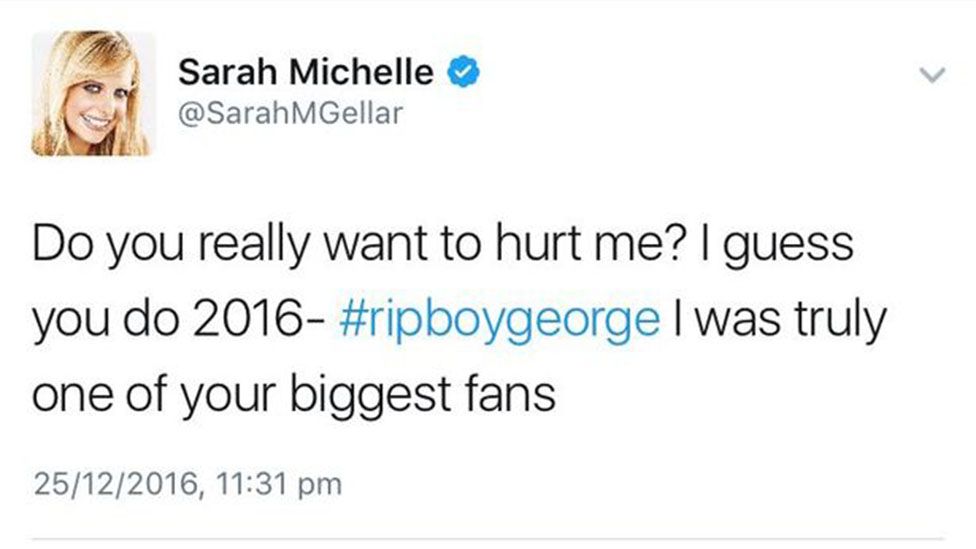Image resolution: width=976 pixels, height=549 pixels.
Task: Click the word "Sarah" in the display name
Action: tap(226, 72)
